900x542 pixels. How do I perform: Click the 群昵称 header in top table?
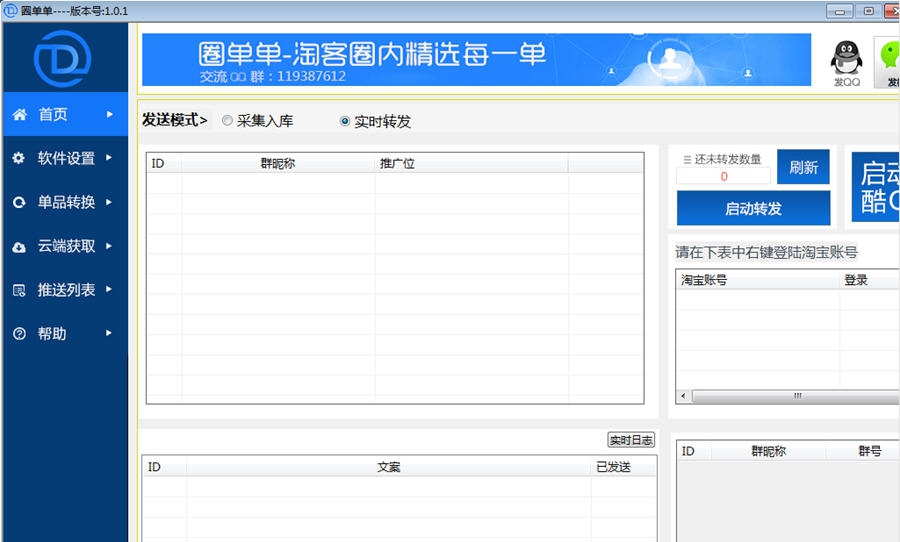(278, 164)
